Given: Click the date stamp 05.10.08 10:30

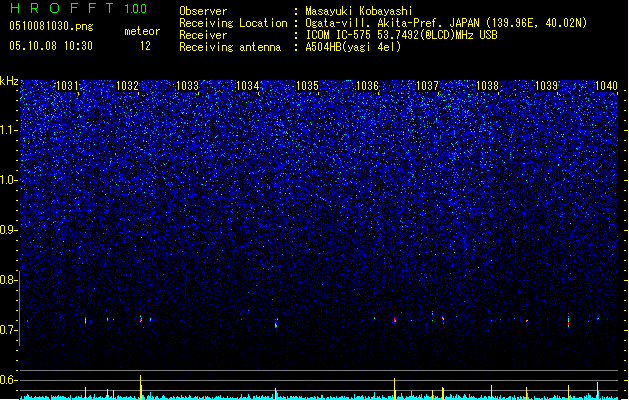Looking at the screenshot, I should tap(51, 46).
